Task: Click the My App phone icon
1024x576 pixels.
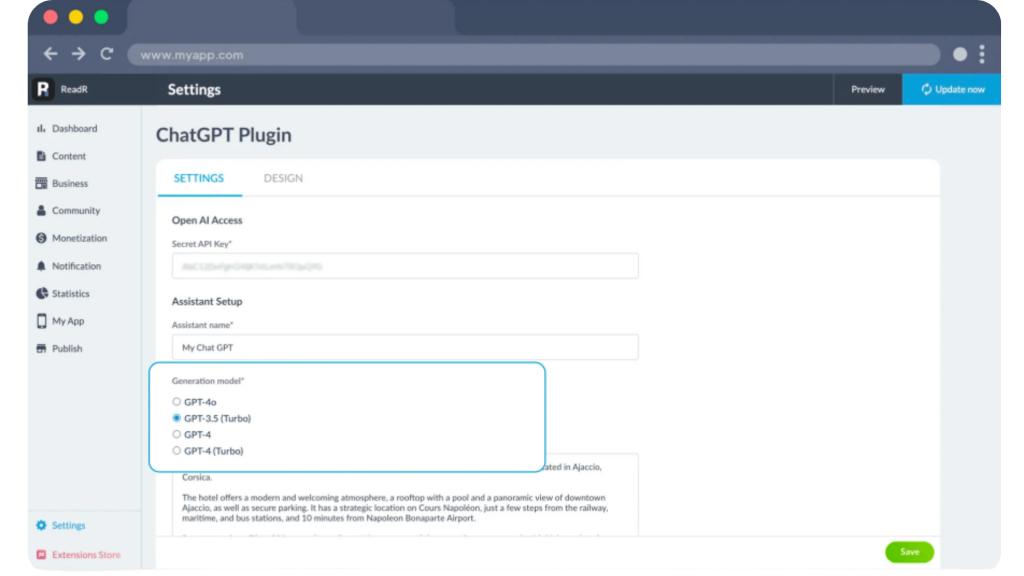Action: (x=41, y=321)
